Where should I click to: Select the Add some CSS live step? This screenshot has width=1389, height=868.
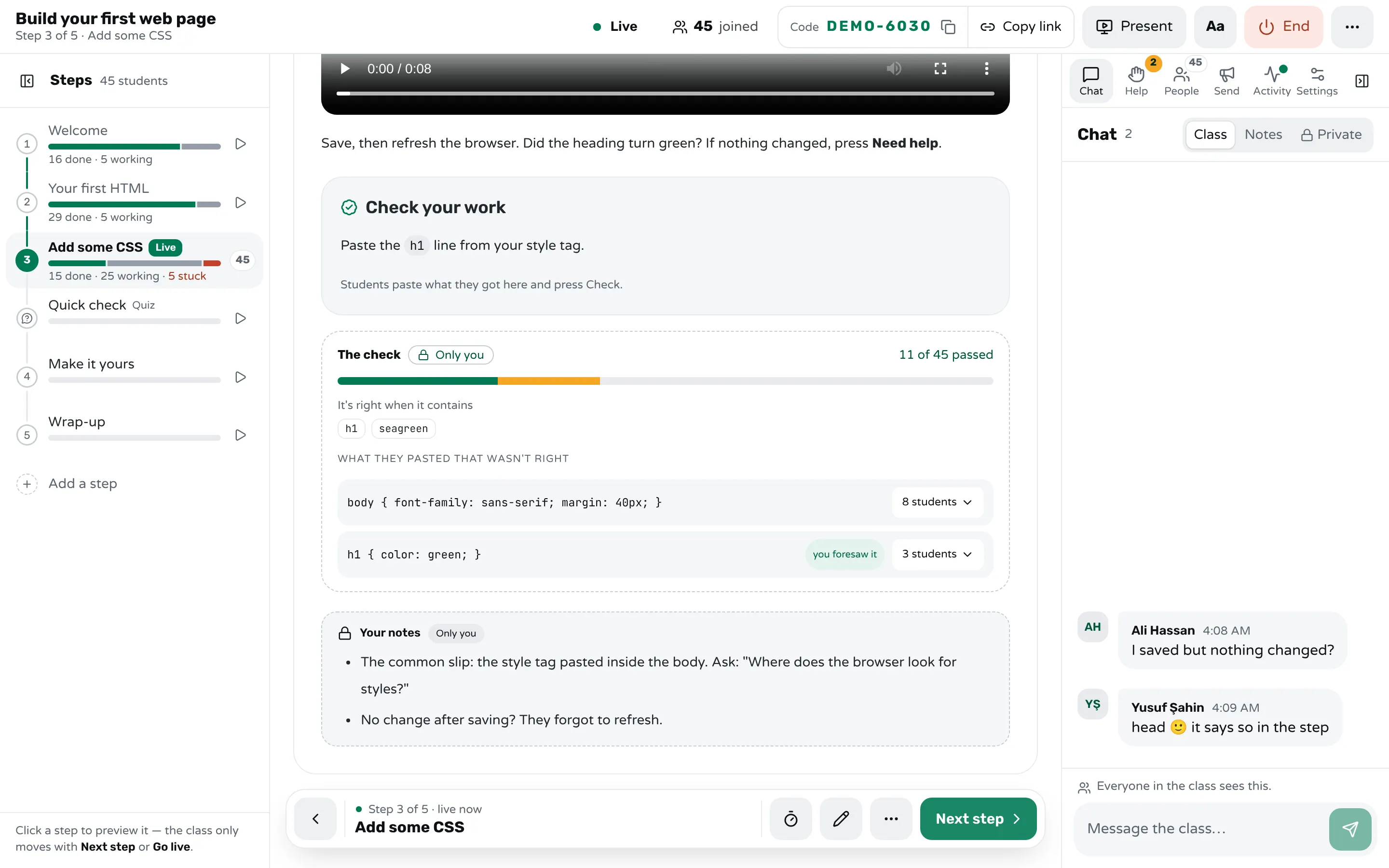[x=134, y=260]
